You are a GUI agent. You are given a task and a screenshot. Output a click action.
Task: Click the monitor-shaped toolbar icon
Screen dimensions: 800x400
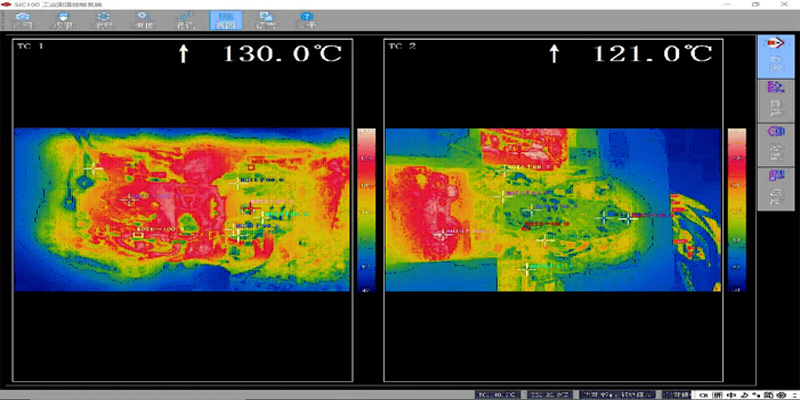(x=267, y=20)
